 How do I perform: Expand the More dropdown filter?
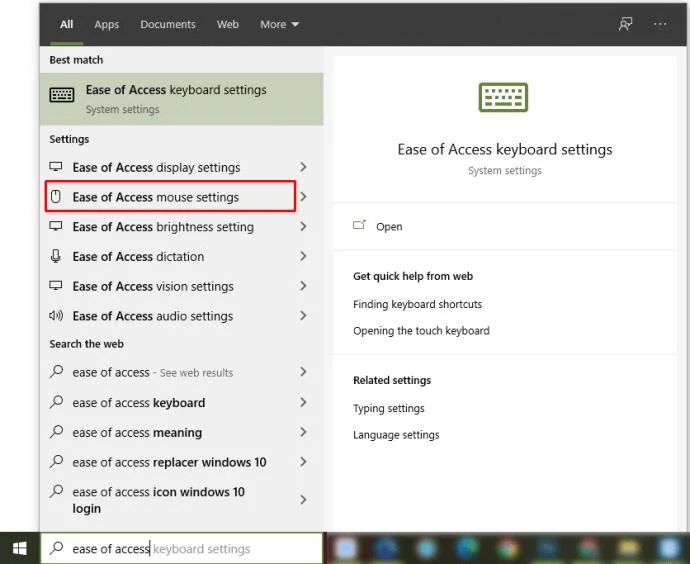279,24
